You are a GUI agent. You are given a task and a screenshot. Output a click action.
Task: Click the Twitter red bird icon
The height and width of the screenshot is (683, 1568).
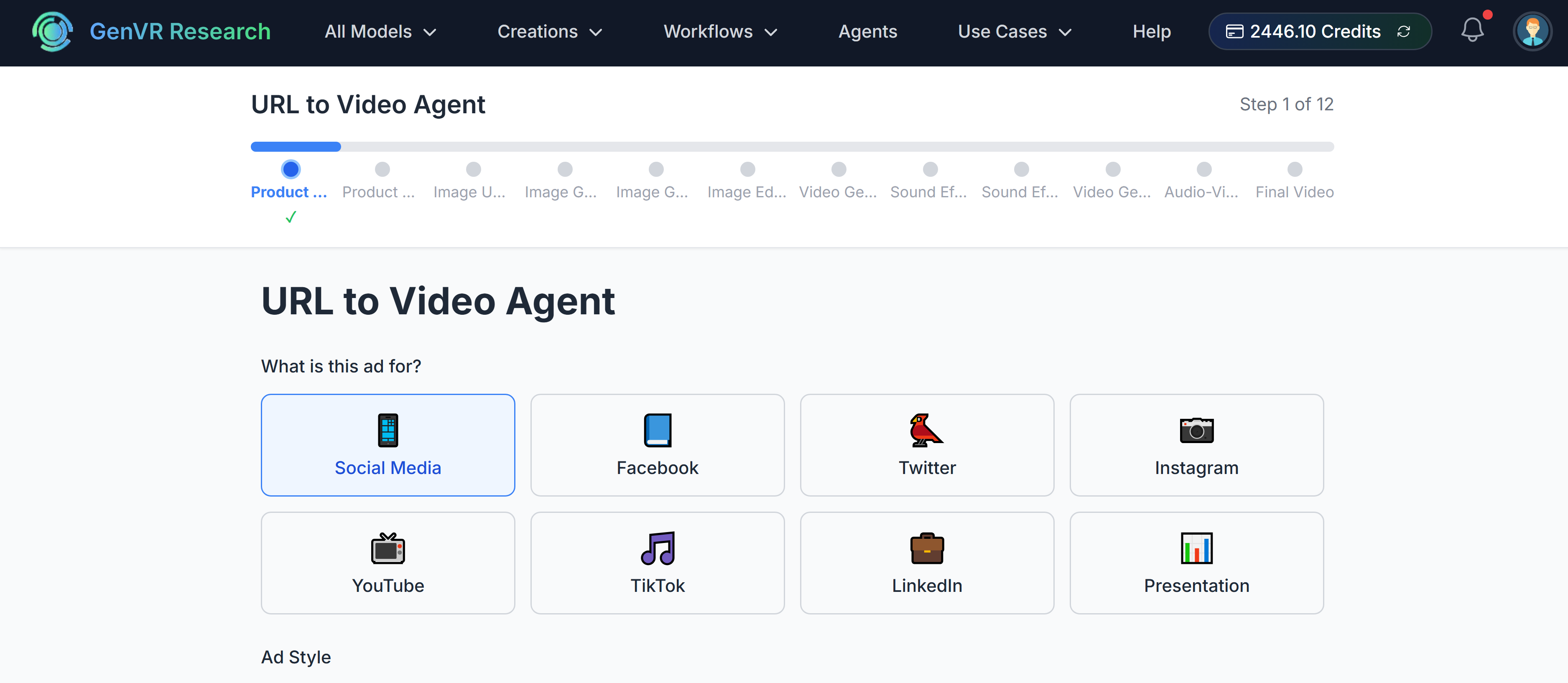(926, 430)
